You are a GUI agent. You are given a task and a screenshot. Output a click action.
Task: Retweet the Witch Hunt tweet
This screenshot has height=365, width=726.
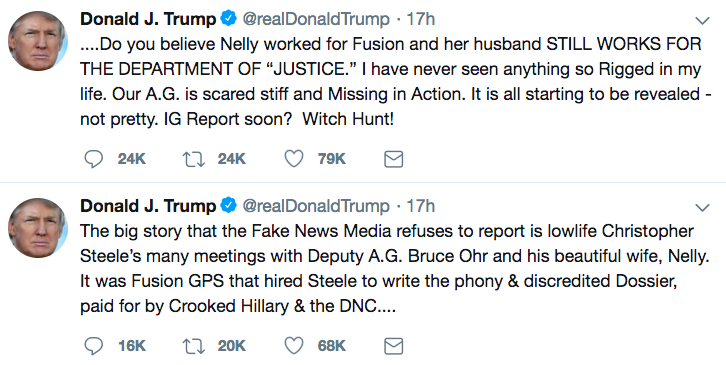tap(194, 159)
